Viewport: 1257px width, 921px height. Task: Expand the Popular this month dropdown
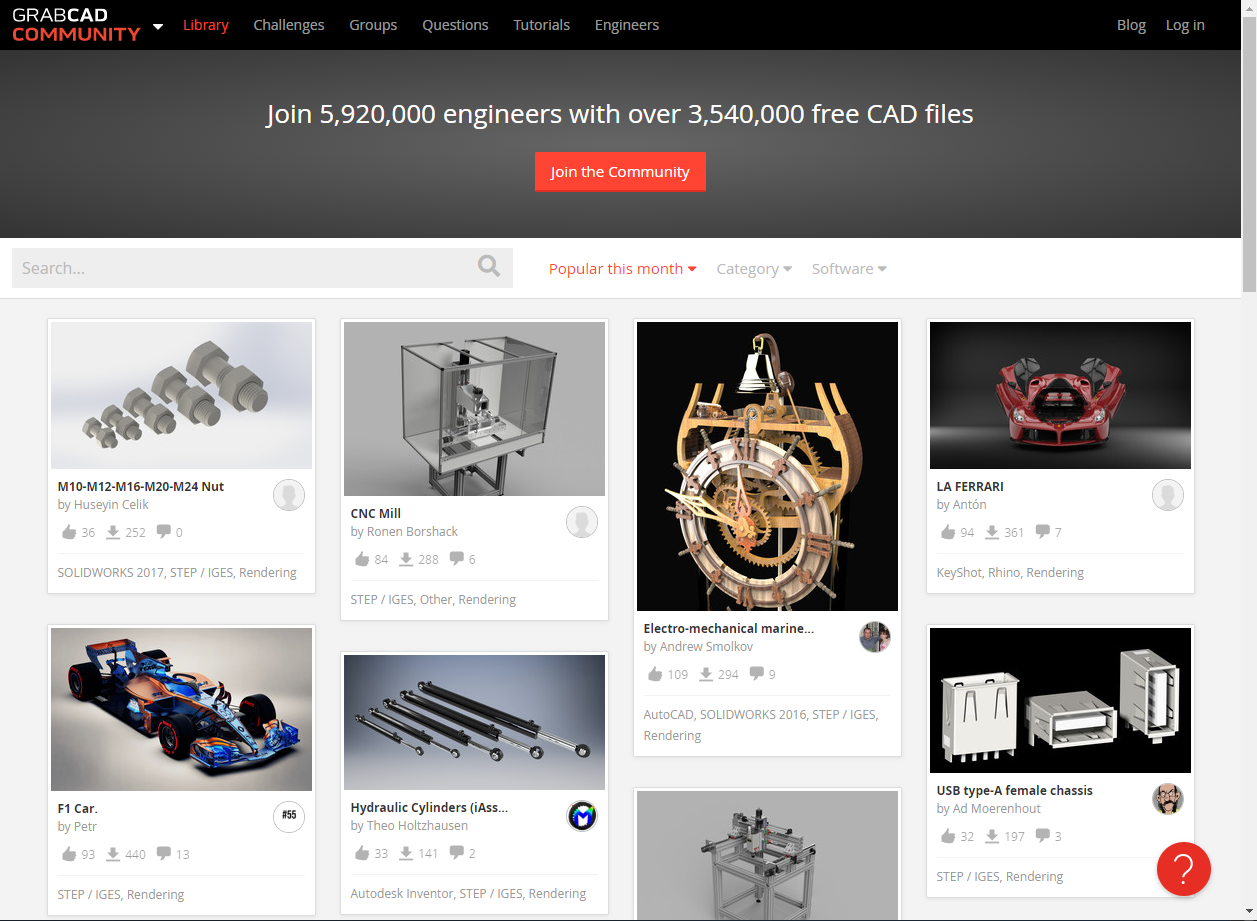622,269
